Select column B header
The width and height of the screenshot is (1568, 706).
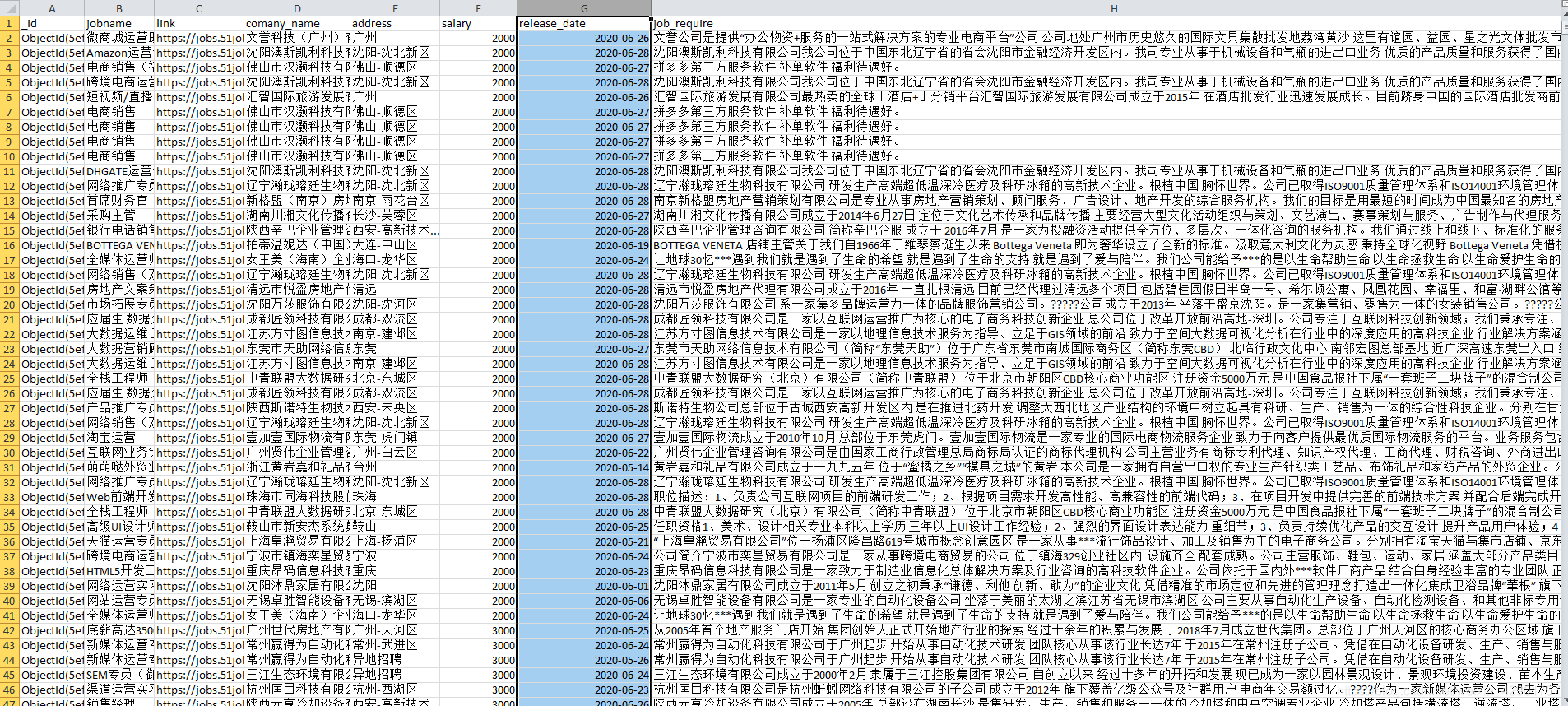[119, 8]
